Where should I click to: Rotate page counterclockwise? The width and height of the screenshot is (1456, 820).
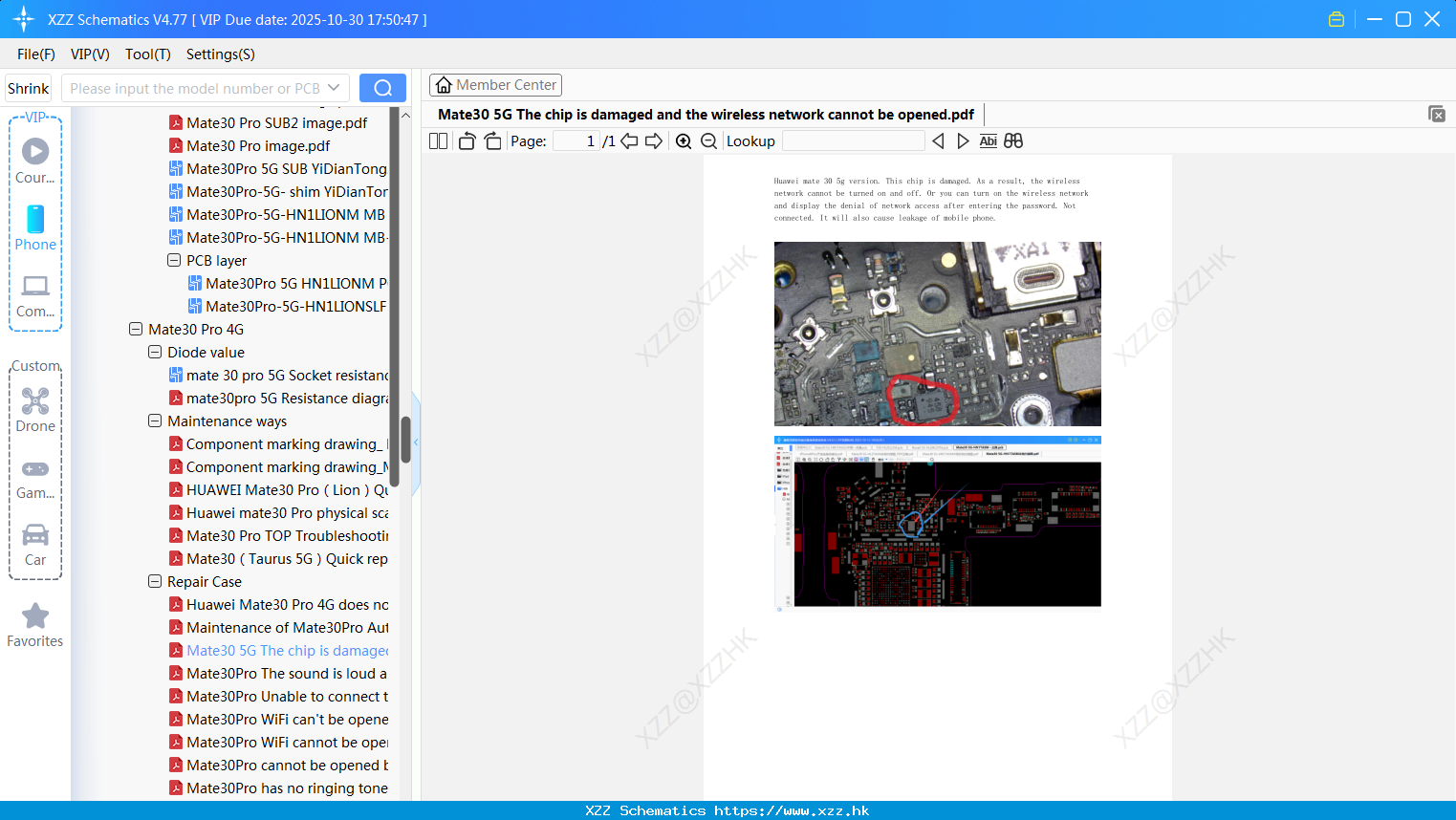point(467,141)
